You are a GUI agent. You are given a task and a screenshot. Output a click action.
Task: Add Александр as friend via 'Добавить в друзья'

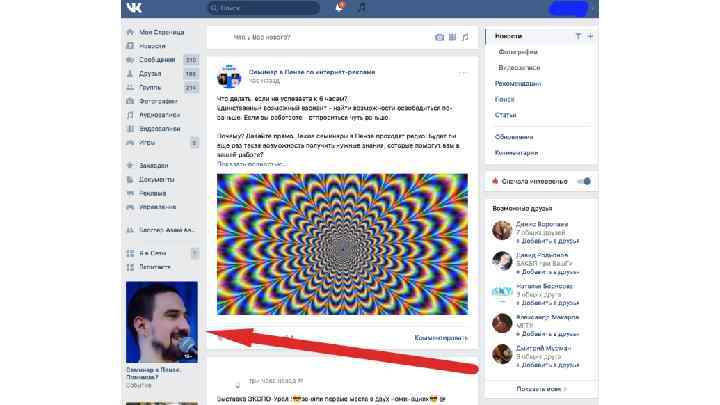[548, 334]
